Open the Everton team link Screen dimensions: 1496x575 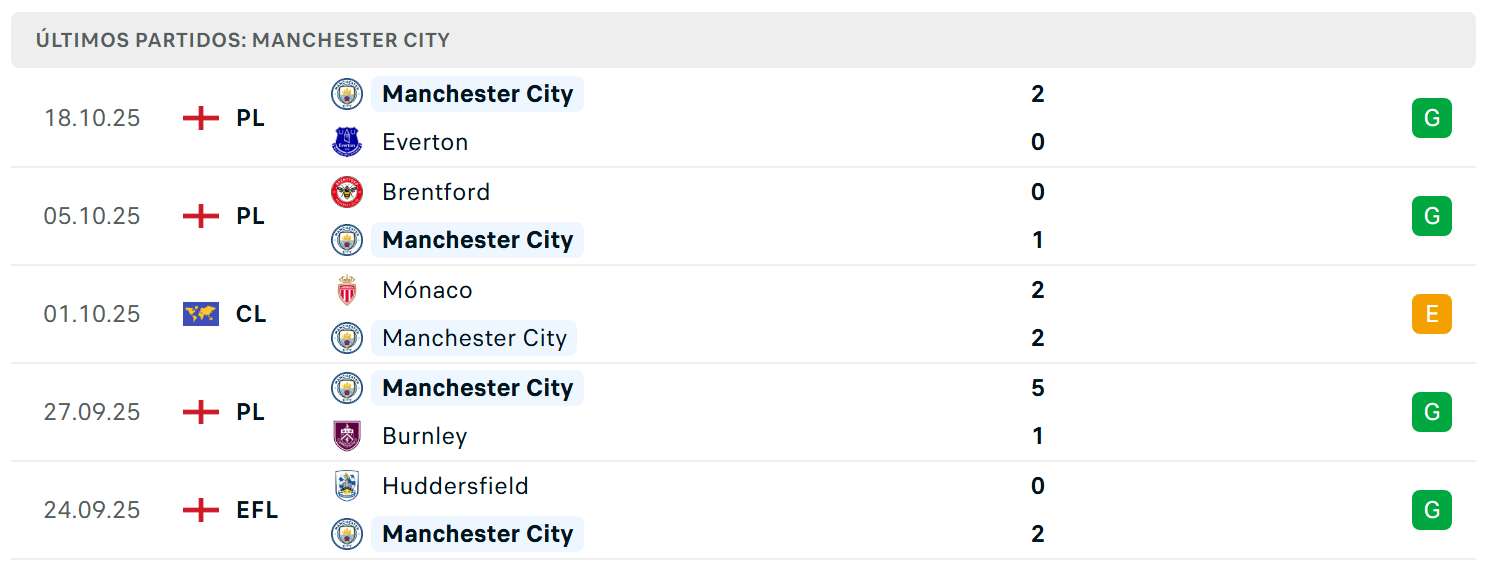click(425, 142)
